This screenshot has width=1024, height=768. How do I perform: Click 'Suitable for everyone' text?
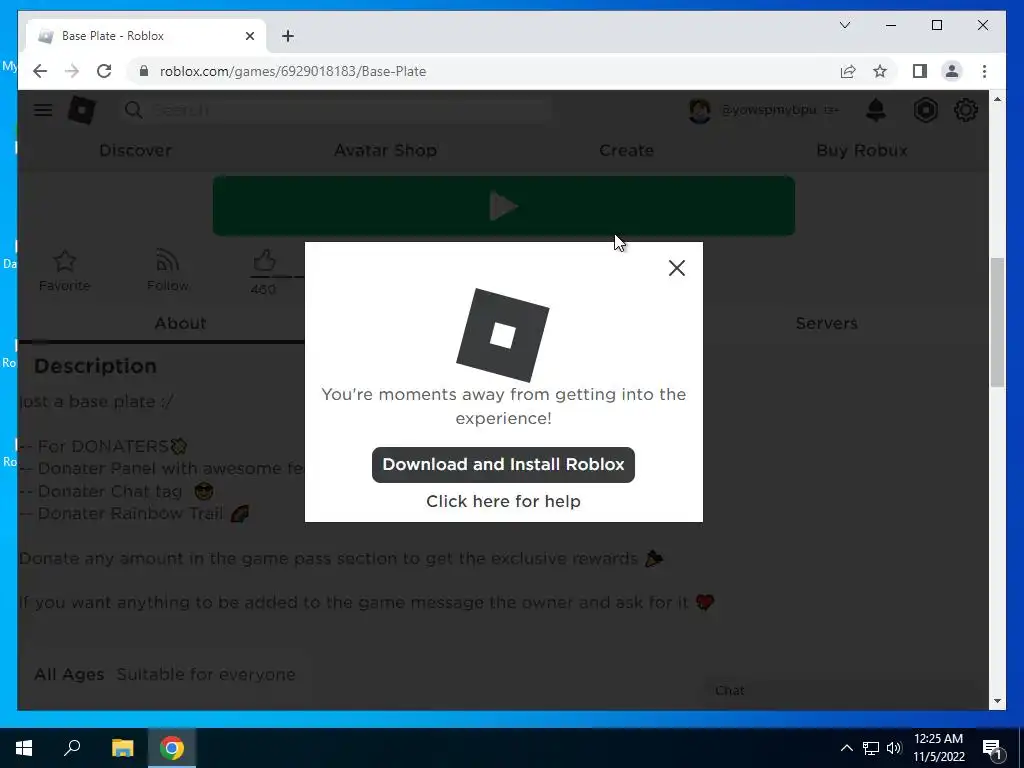pyautogui.click(x=206, y=675)
